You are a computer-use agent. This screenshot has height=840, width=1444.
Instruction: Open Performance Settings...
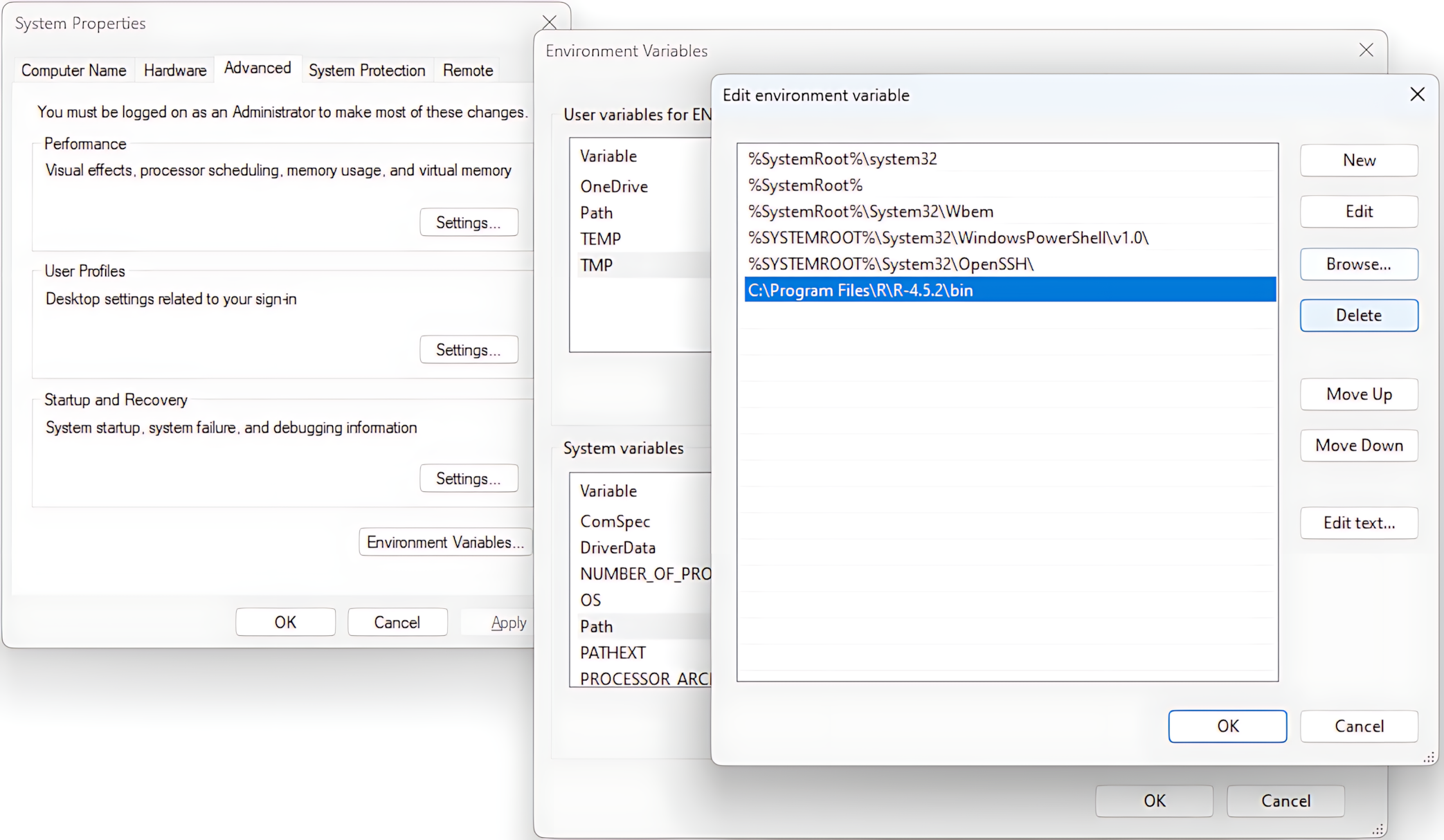point(468,223)
